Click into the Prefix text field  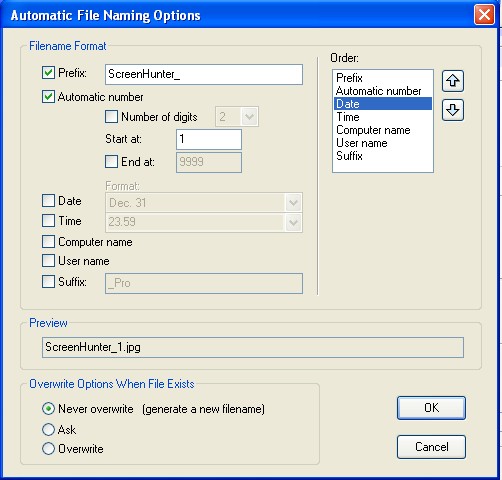(x=204, y=74)
